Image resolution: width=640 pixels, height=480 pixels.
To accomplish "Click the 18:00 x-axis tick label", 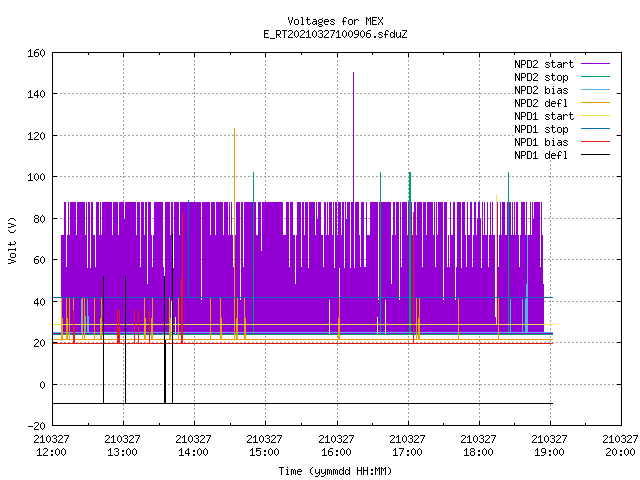I will point(478,452).
